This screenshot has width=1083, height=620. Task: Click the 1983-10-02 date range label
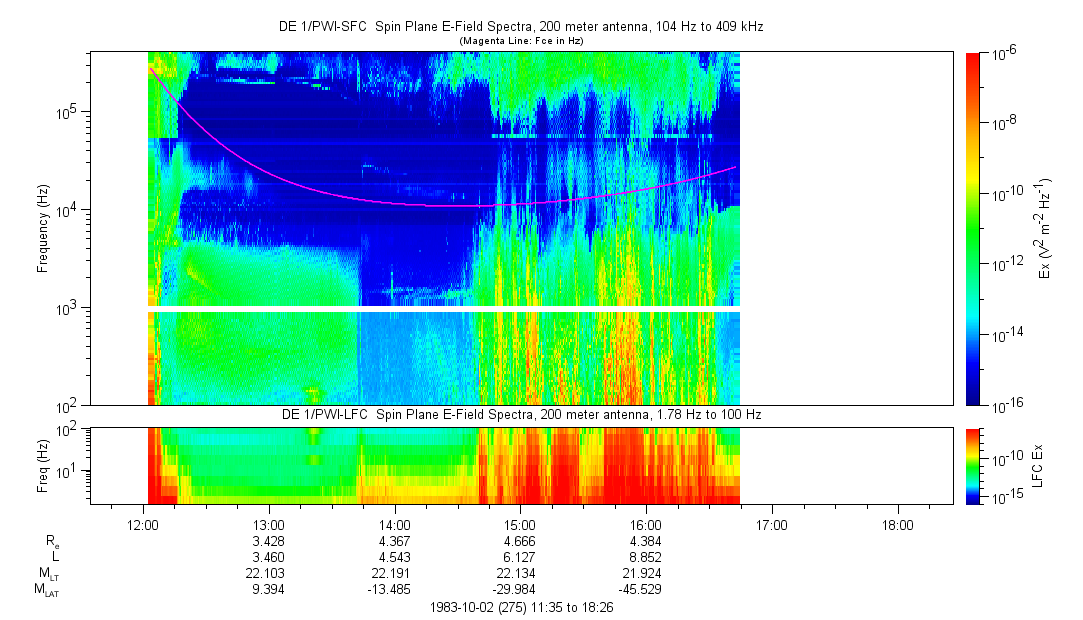[520, 607]
